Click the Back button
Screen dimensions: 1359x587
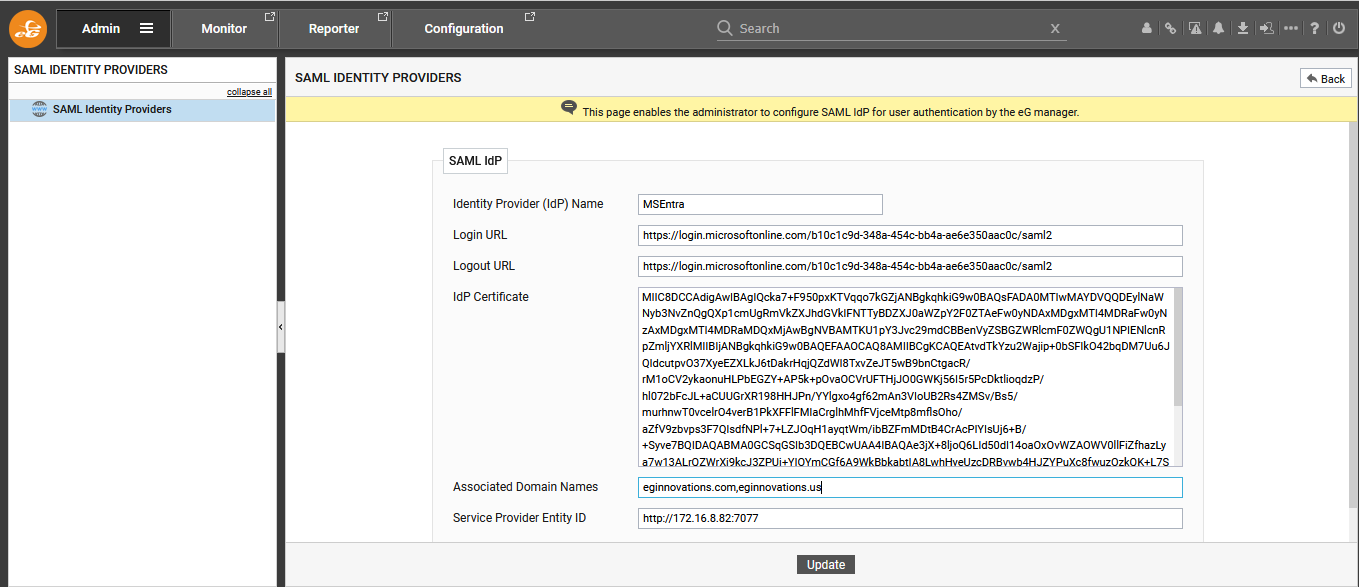[x=1325, y=79]
